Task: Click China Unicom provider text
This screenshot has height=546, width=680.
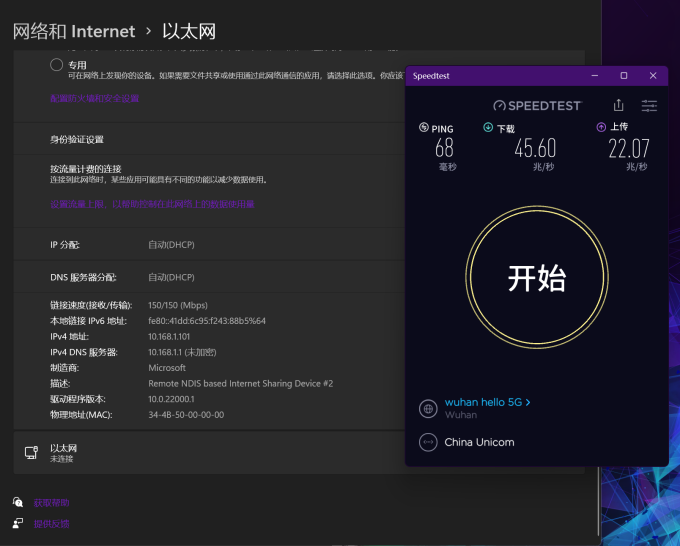Action: pos(479,442)
